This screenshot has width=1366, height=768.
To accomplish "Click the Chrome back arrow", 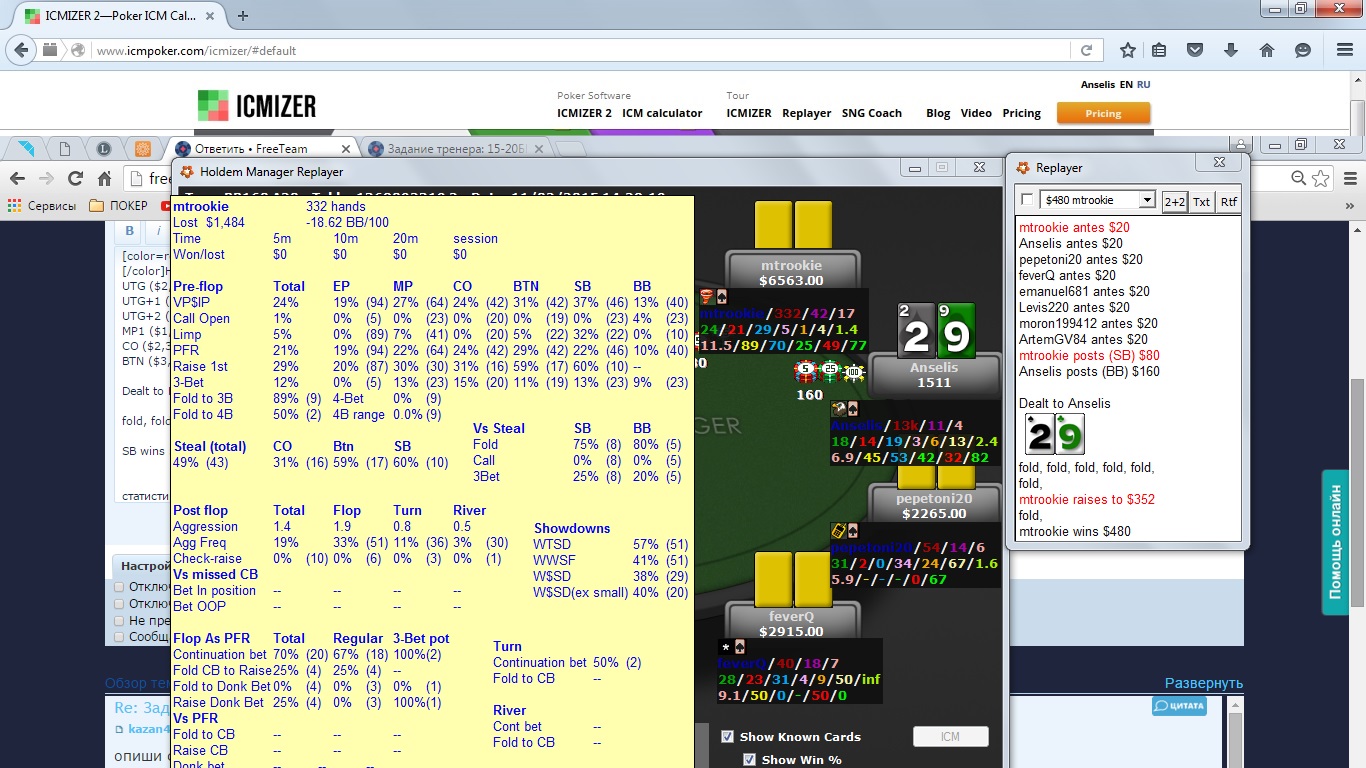I will 17,178.
